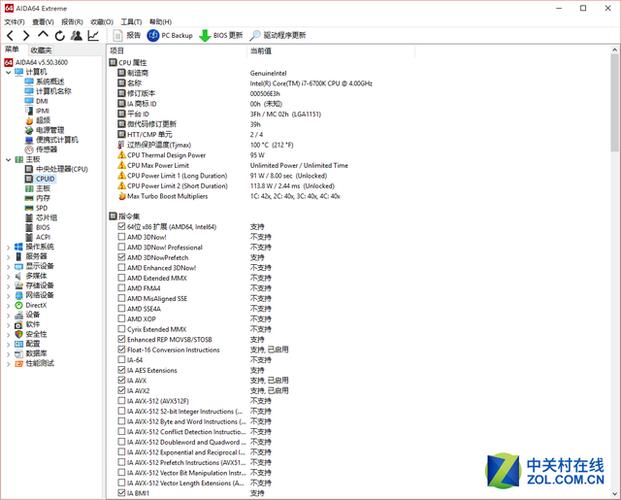
Task: Select IPMI in the tree
Action: tap(37, 111)
